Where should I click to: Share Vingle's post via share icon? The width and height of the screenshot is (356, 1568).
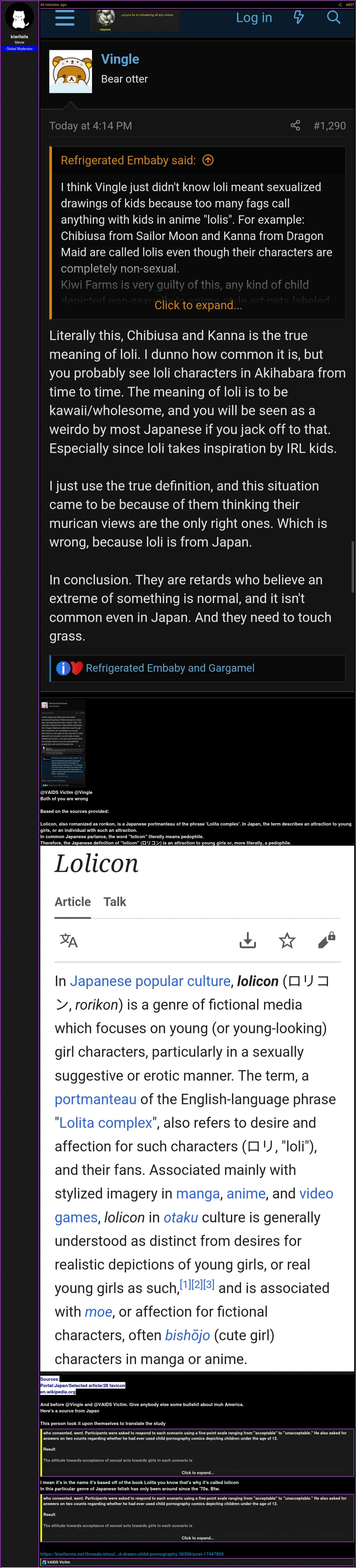coord(295,126)
